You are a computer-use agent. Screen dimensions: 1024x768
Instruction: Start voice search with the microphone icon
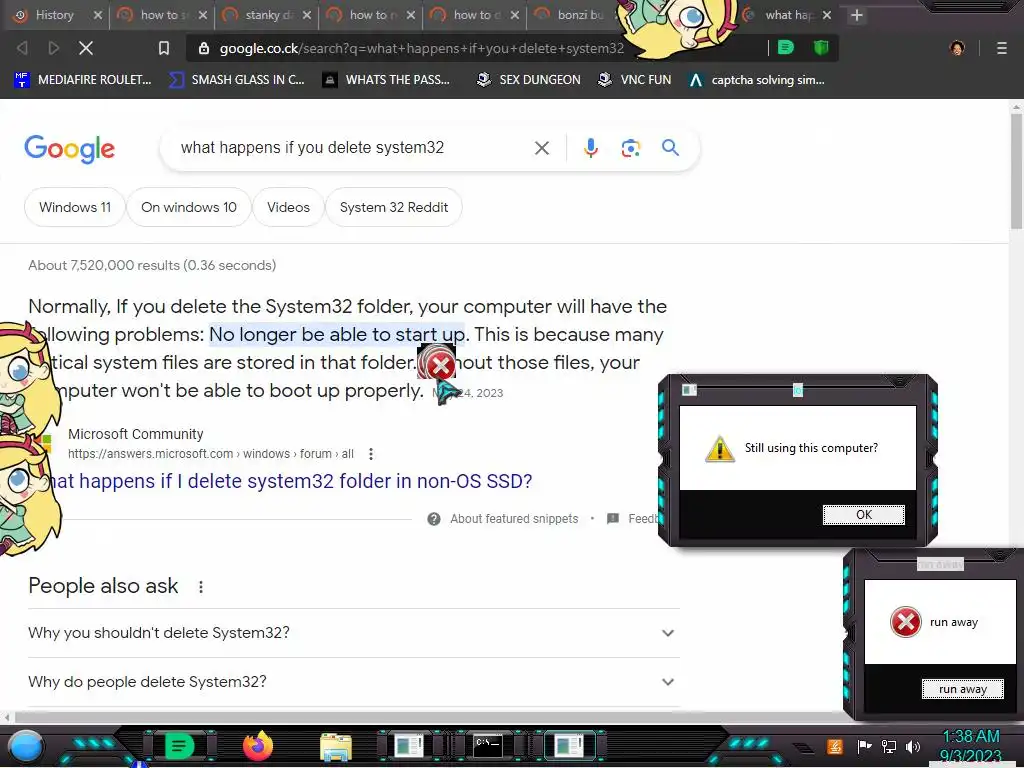point(590,148)
